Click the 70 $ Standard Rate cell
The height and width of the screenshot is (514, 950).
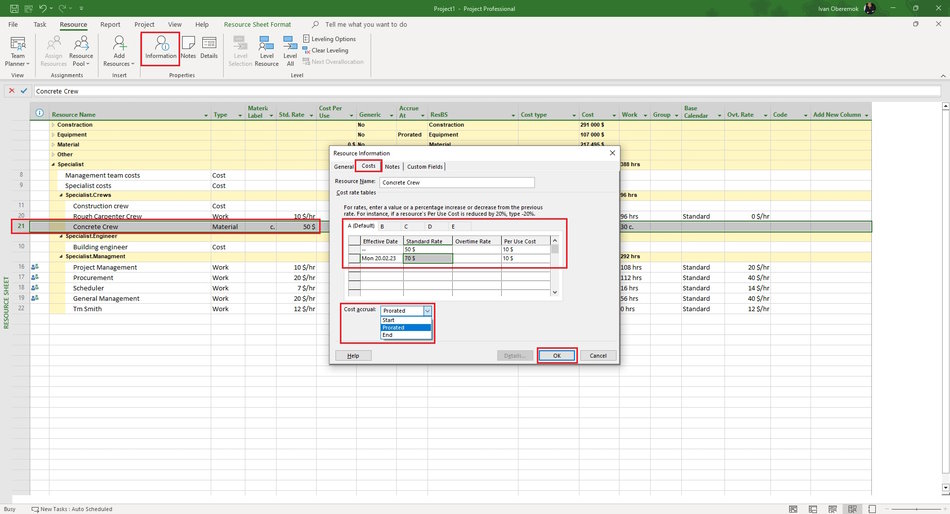[428, 258]
